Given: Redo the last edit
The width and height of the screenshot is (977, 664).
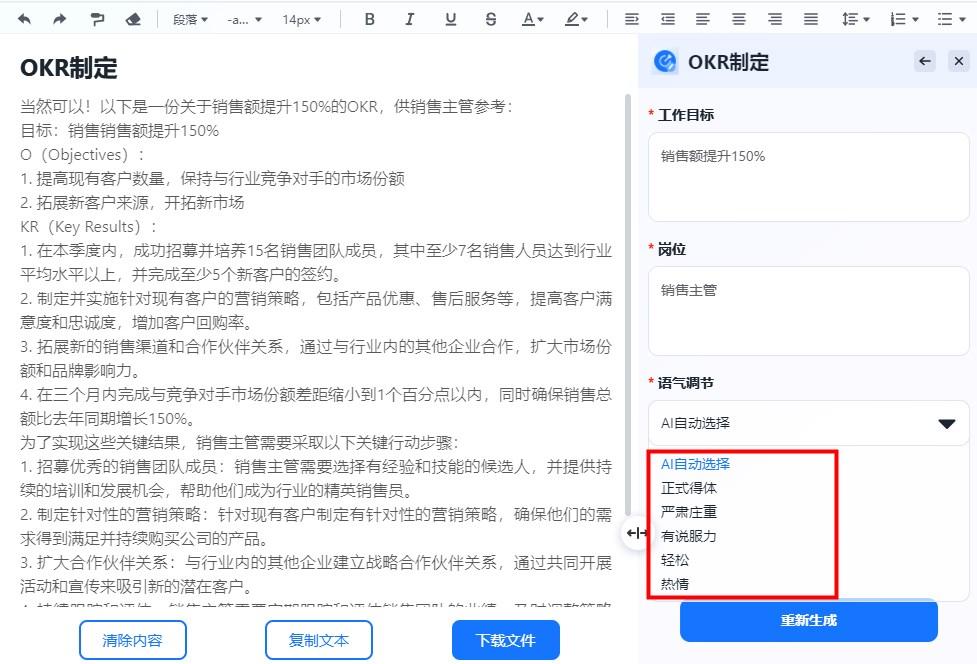Looking at the screenshot, I should coord(60,18).
